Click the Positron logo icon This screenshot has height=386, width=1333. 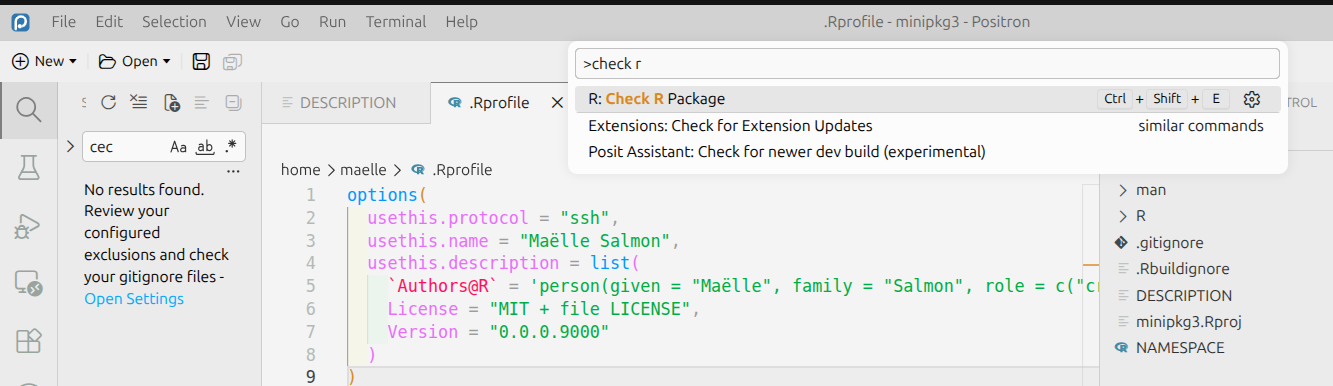point(21,21)
